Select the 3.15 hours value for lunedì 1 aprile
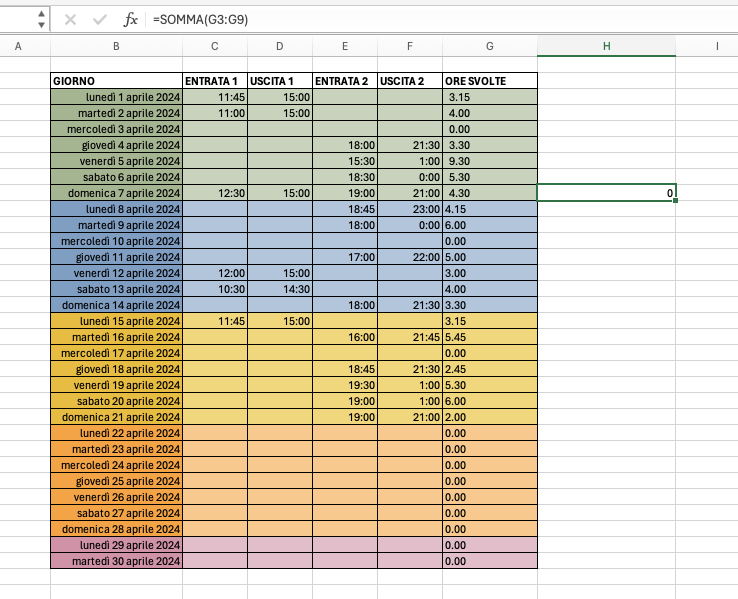738x599 pixels. tap(490, 97)
